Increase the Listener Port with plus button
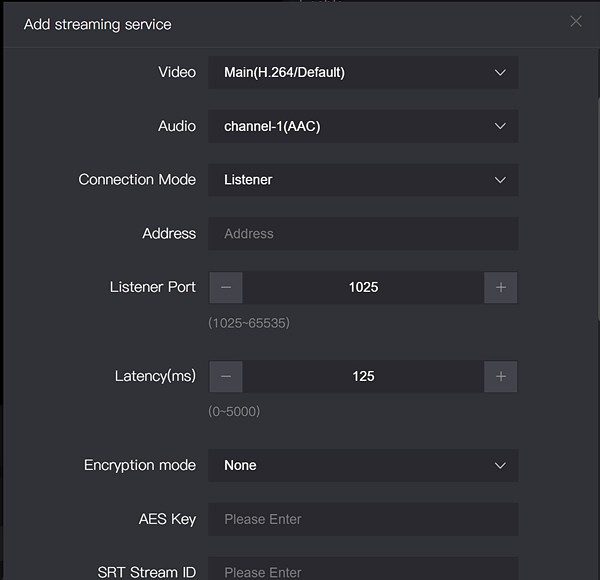600x580 pixels. click(501, 287)
